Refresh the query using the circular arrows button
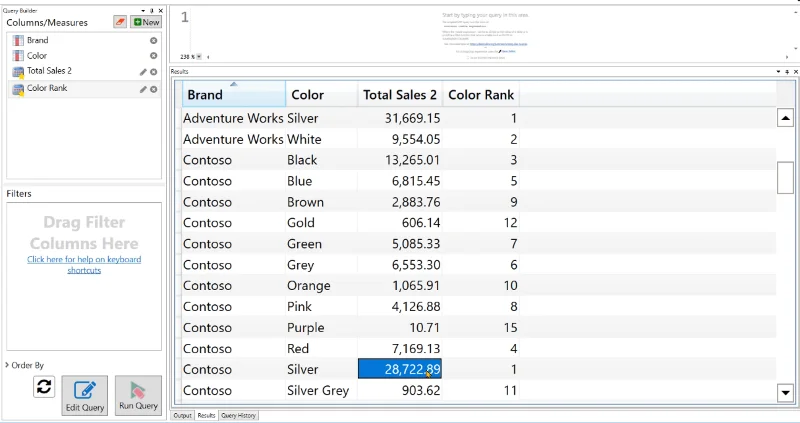This screenshot has height=423, width=800. point(44,387)
